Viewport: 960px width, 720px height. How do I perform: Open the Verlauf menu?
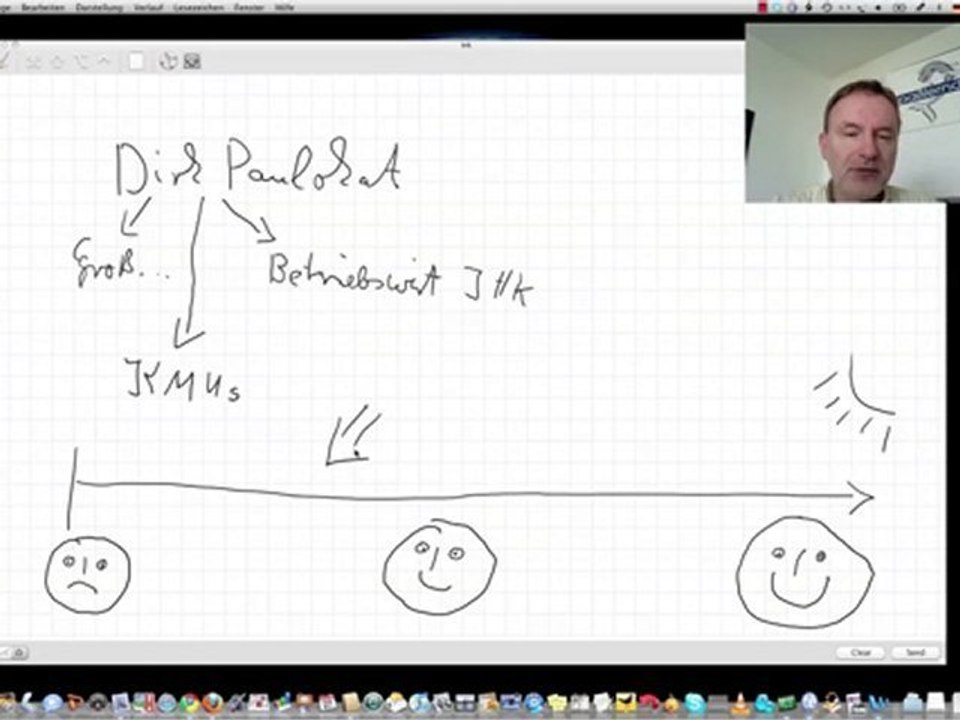tap(148, 7)
